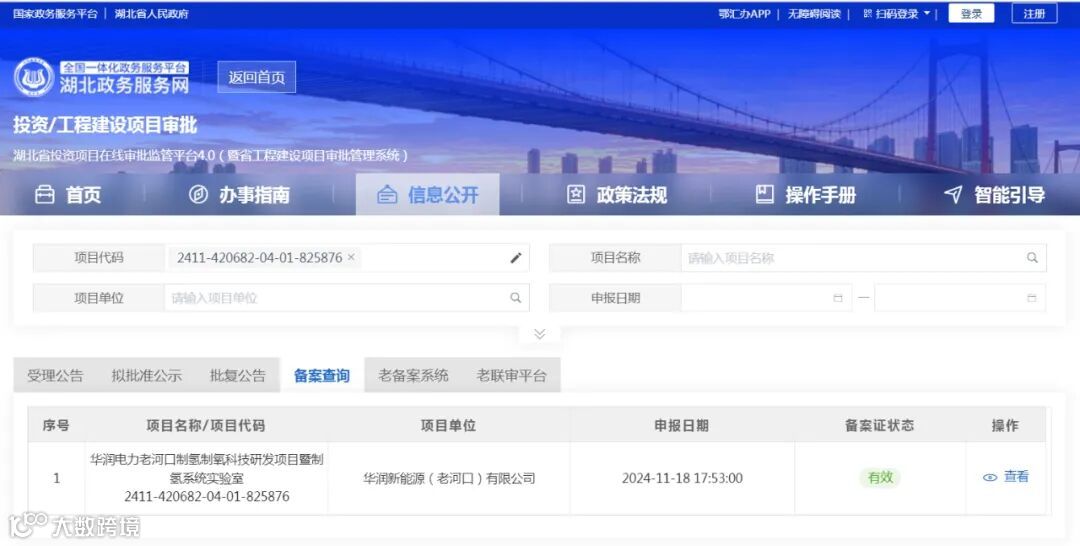Switch to the 受理公告 tab
Screen dimensions: 1080x546
click(55, 375)
